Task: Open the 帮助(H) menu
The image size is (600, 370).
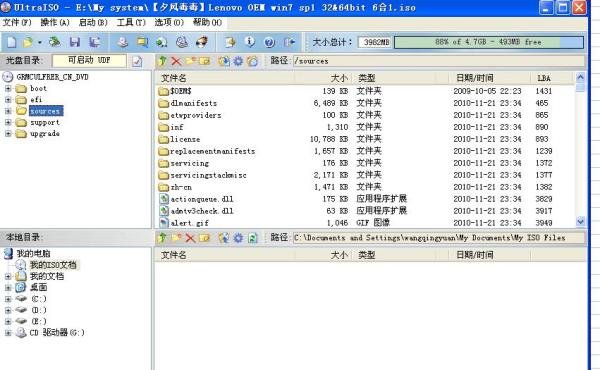Action: pos(207,22)
